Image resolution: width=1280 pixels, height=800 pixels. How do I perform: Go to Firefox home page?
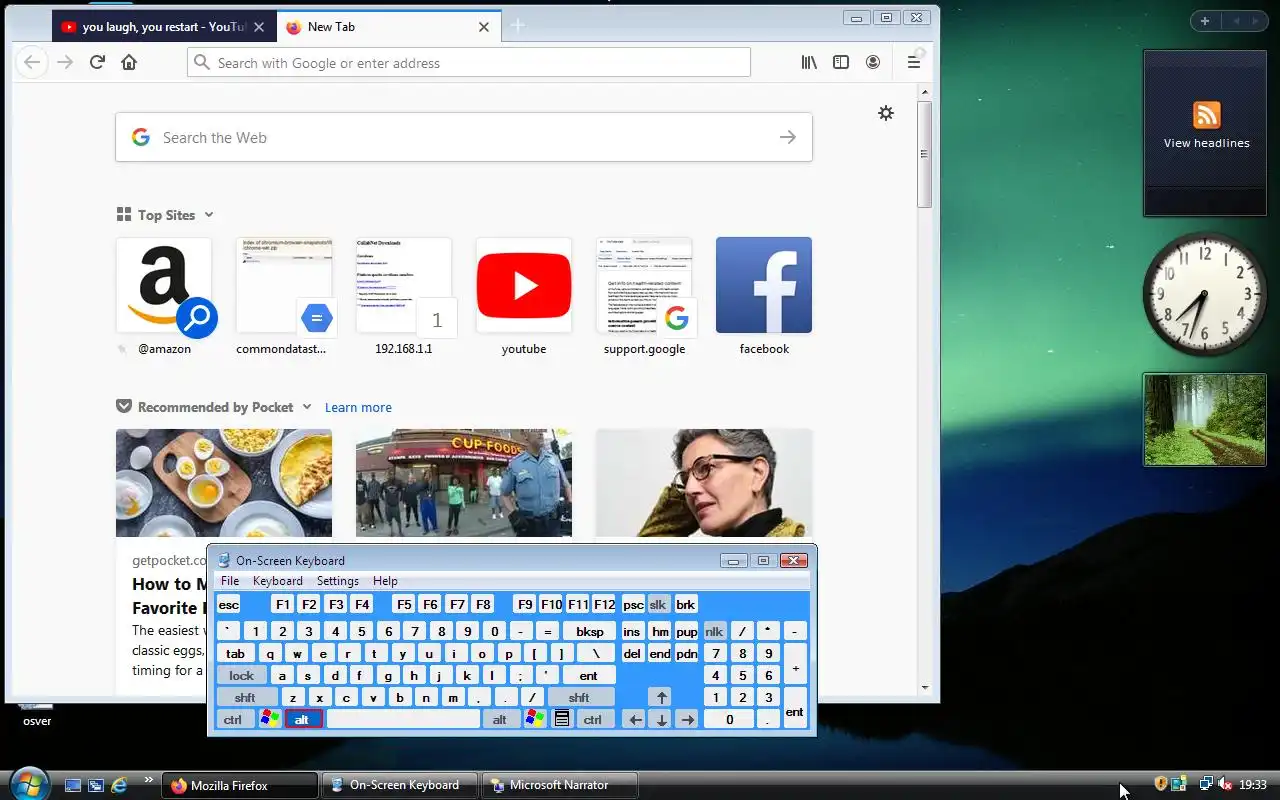click(129, 62)
